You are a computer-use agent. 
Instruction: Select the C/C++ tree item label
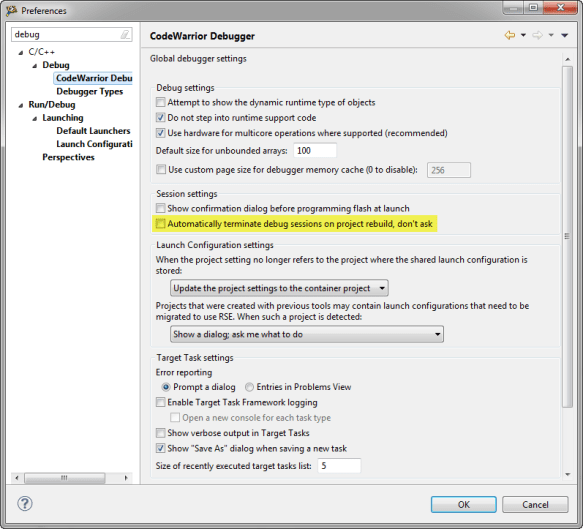point(42,52)
